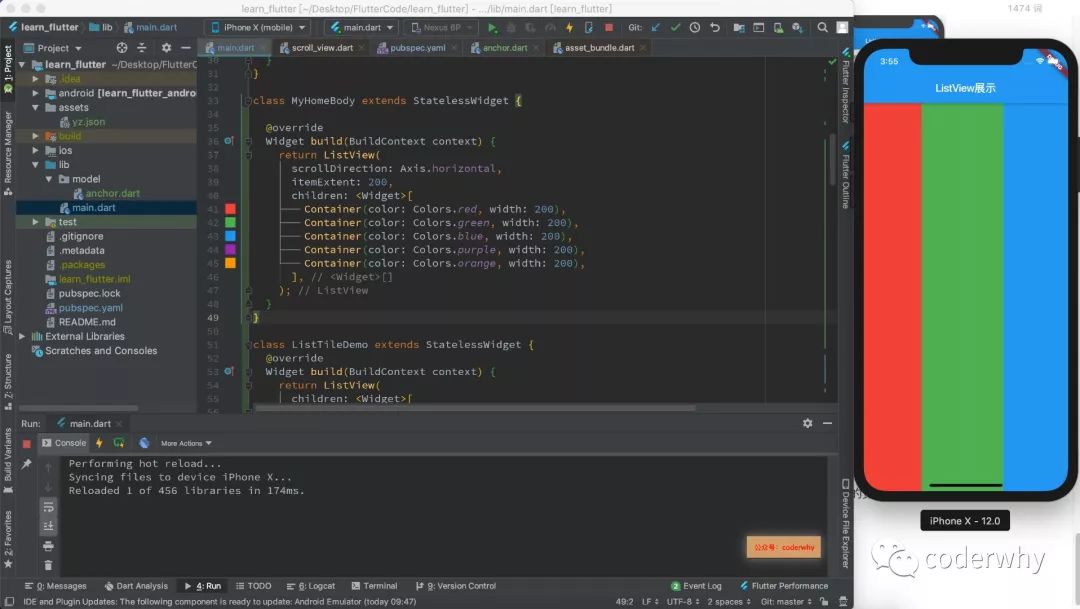Open the Nexus 6P device dropdown
Image resolution: width=1080 pixels, height=609 pixels.
coord(442,28)
